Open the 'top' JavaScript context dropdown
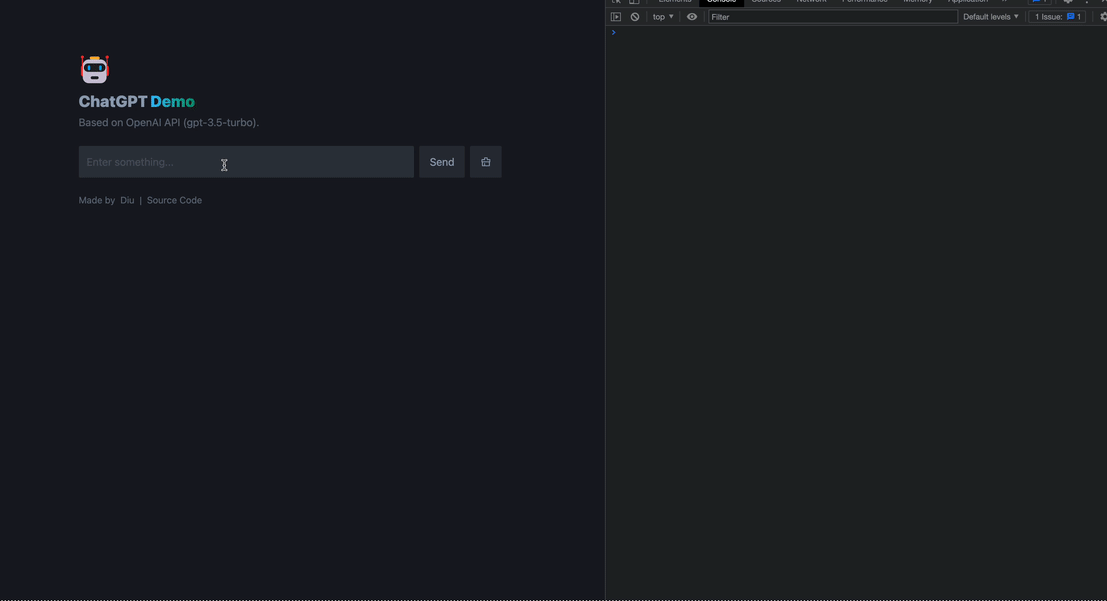 (x=663, y=17)
